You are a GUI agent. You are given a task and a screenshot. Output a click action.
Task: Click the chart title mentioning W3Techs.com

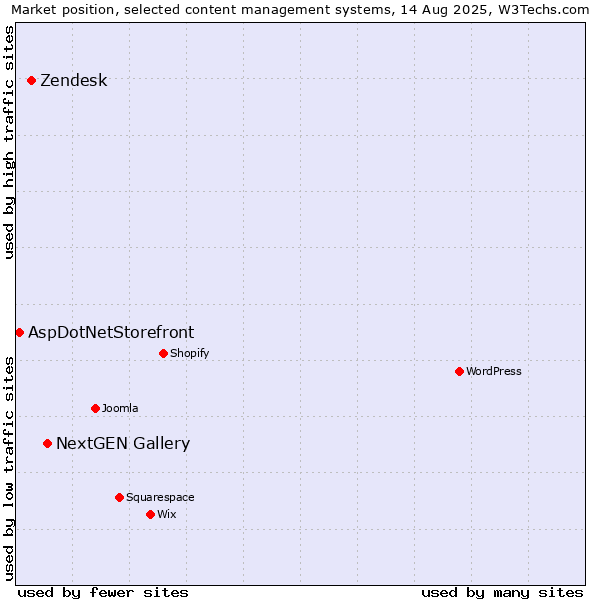[x=300, y=10]
